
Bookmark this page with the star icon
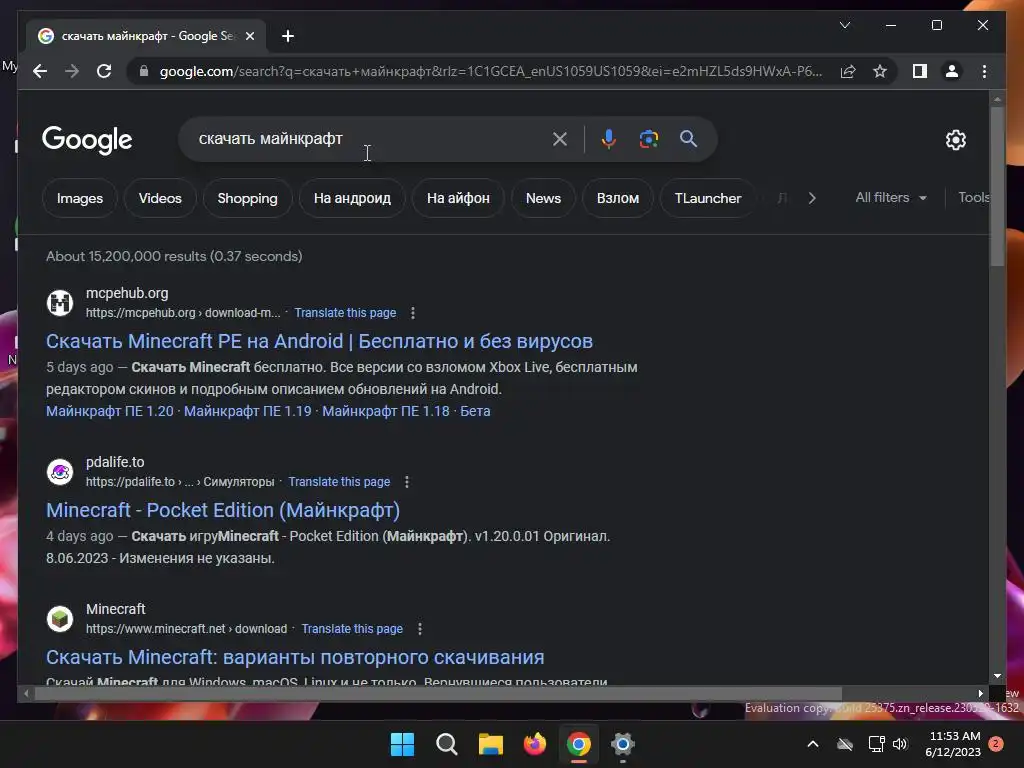point(880,71)
